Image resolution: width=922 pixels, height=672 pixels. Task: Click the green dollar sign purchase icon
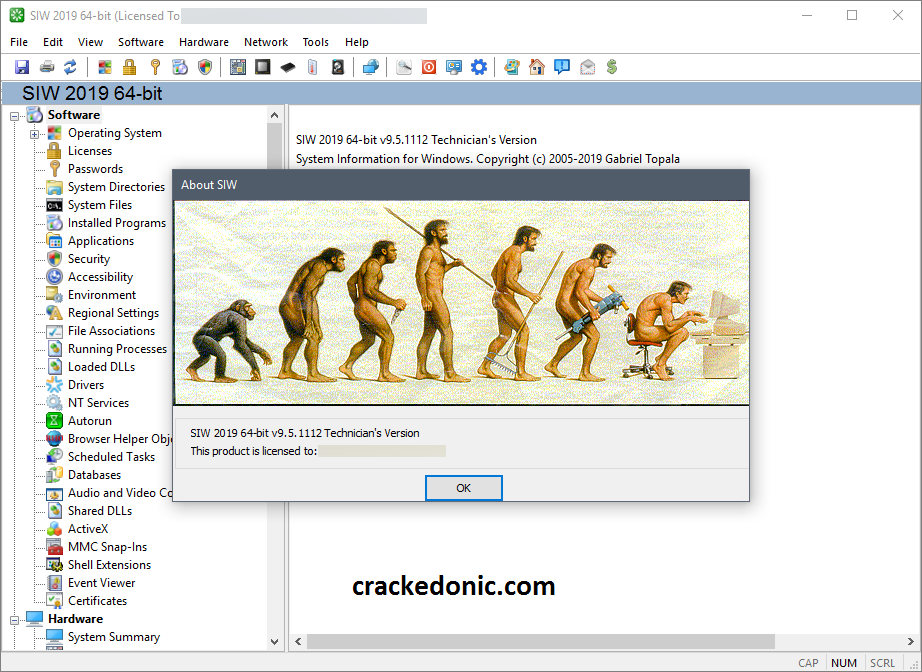click(612, 67)
